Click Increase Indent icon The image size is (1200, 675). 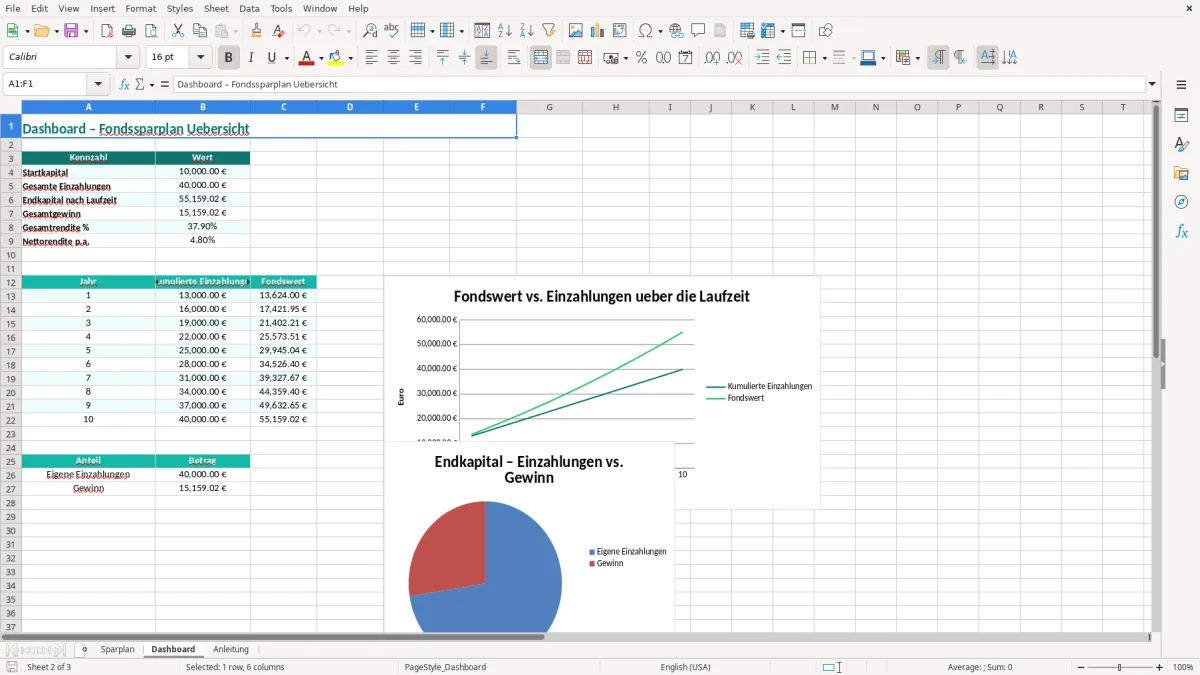coord(762,58)
